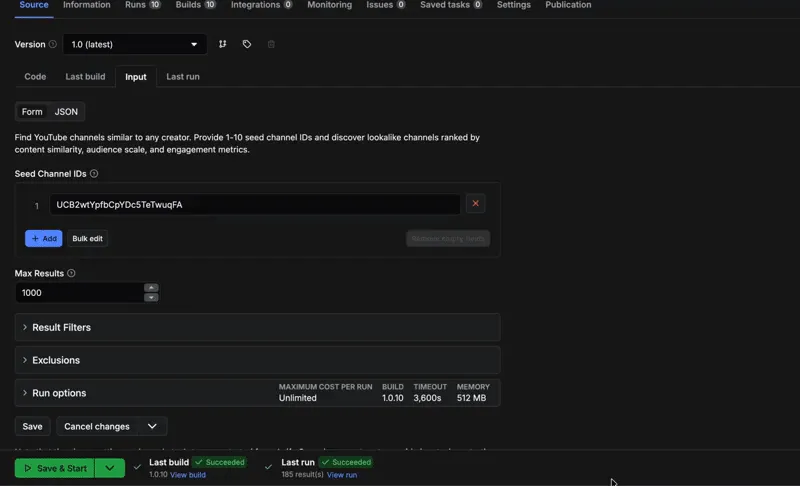
Task: Click the version branch icon
Action: click(x=223, y=44)
